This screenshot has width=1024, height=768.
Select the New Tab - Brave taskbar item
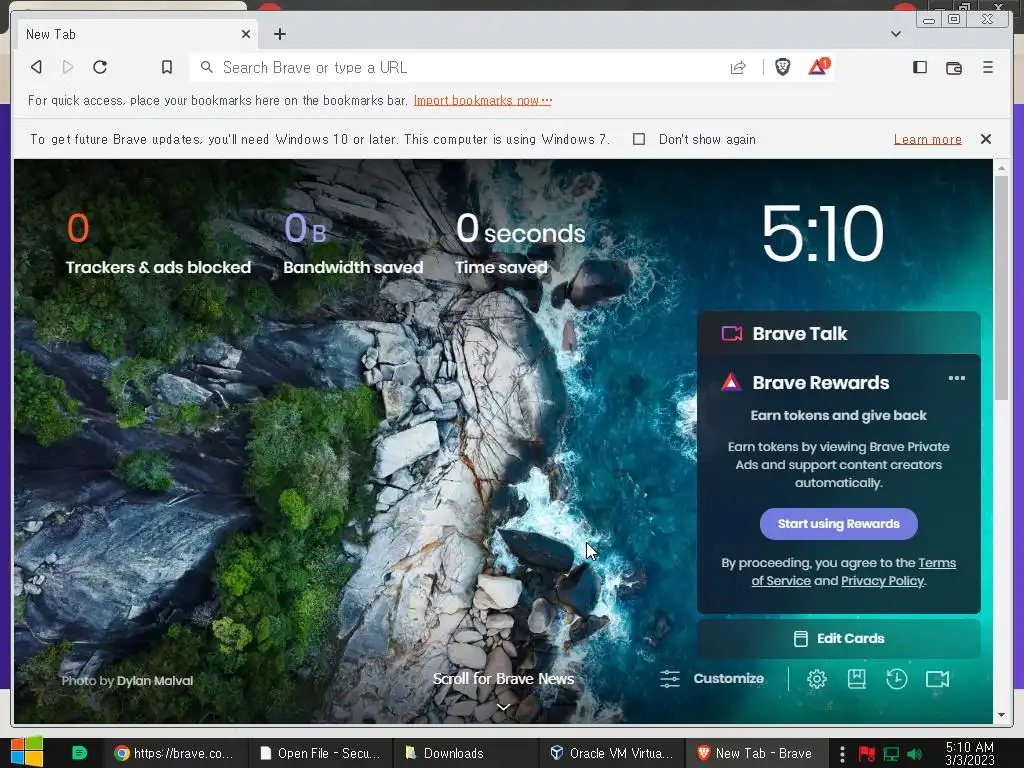757,753
